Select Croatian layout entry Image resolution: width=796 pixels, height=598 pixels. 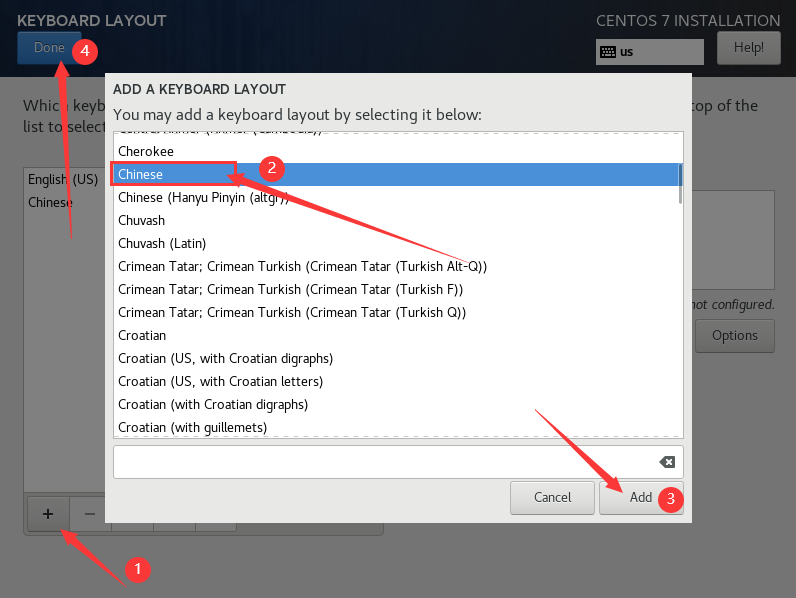(142, 335)
